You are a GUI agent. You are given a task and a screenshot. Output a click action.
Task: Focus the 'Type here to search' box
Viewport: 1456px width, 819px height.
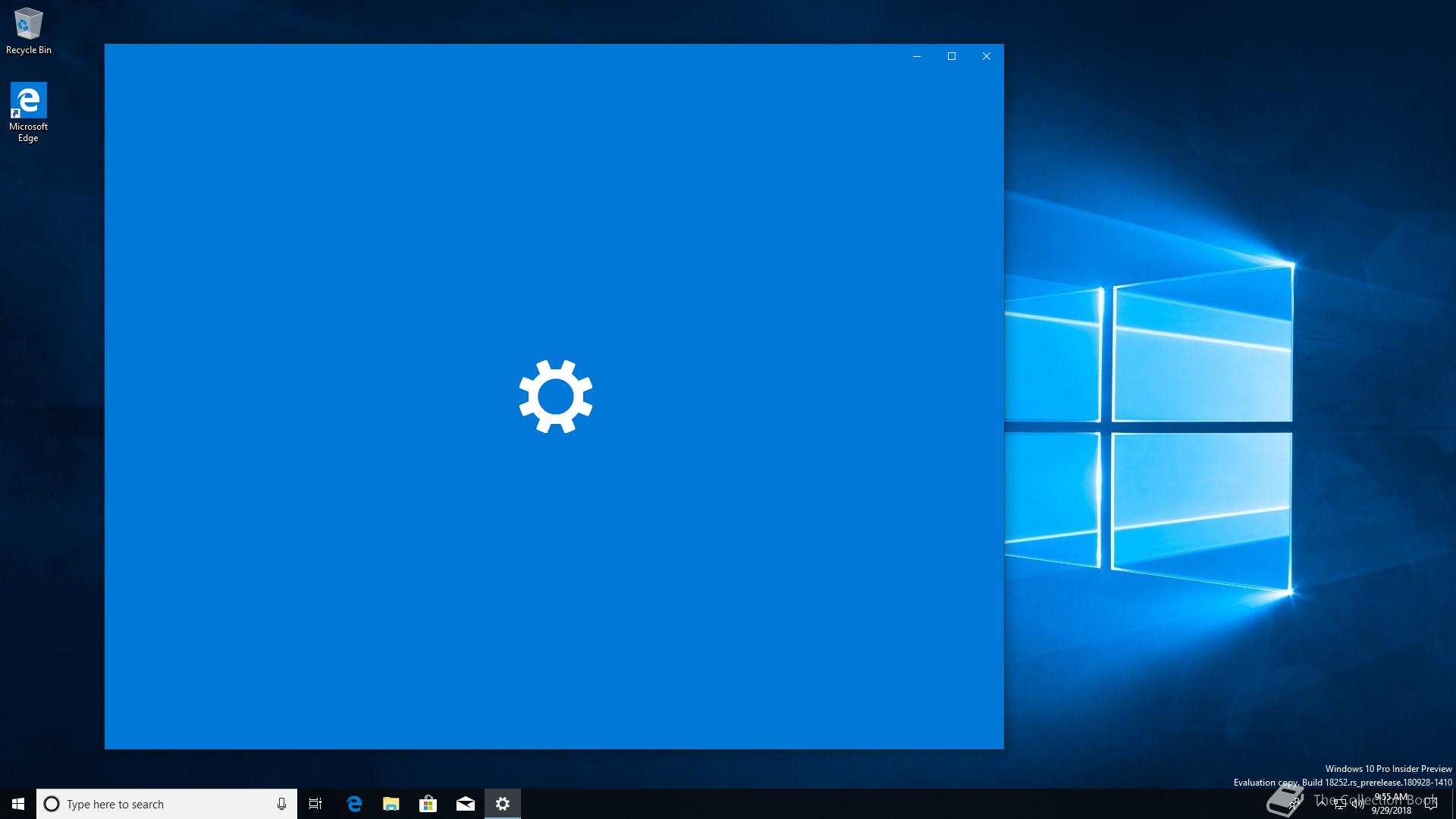[x=167, y=804]
